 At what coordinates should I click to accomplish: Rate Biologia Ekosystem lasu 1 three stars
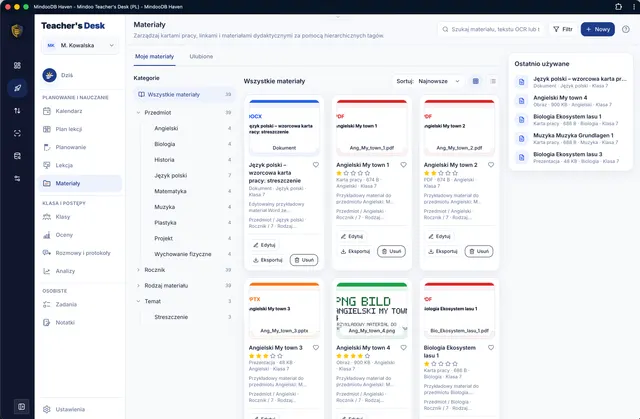[x=441, y=364]
